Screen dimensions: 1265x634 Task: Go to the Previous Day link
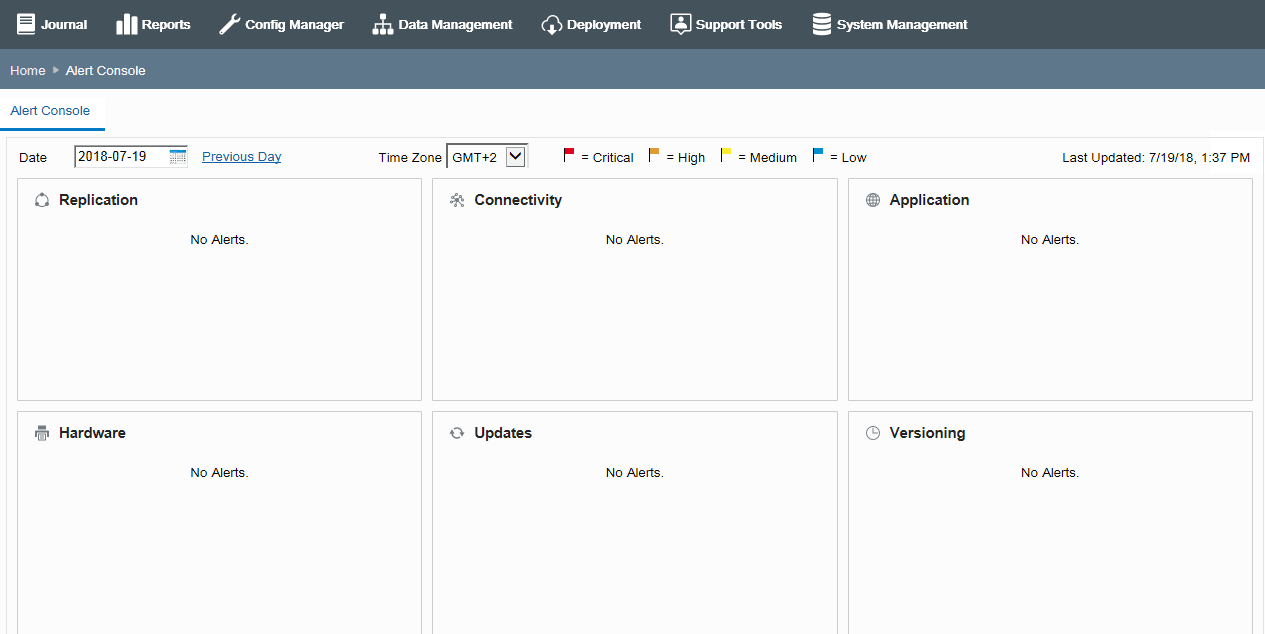point(241,156)
